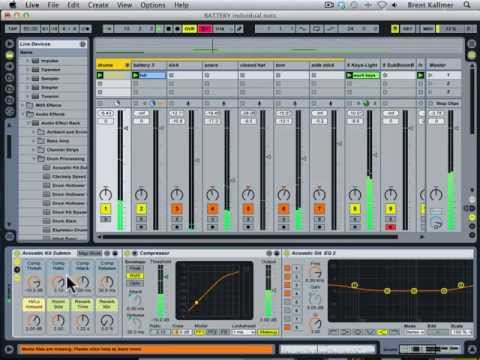Click the show/hide browser triangle icon

tap(9, 44)
